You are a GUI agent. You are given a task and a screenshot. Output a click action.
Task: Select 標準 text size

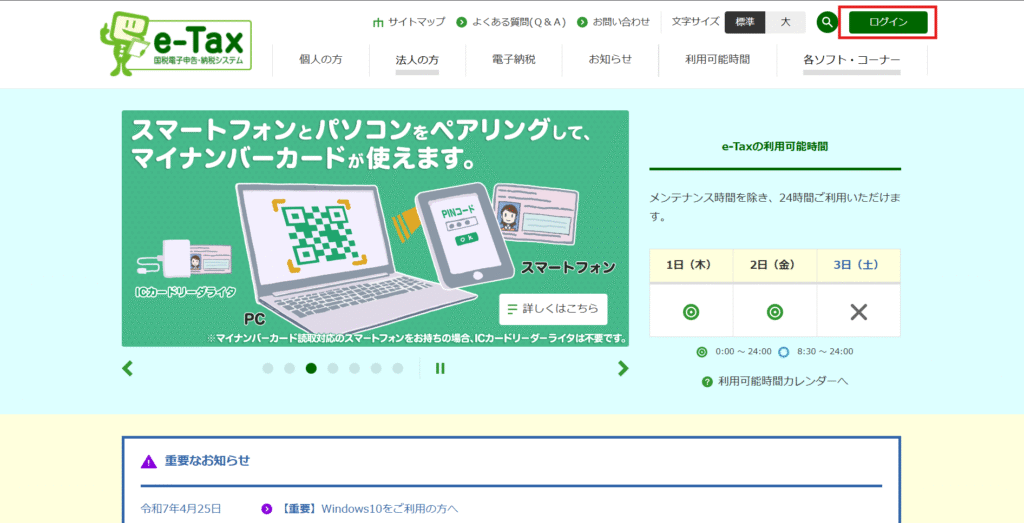click(x=745, y=22)
